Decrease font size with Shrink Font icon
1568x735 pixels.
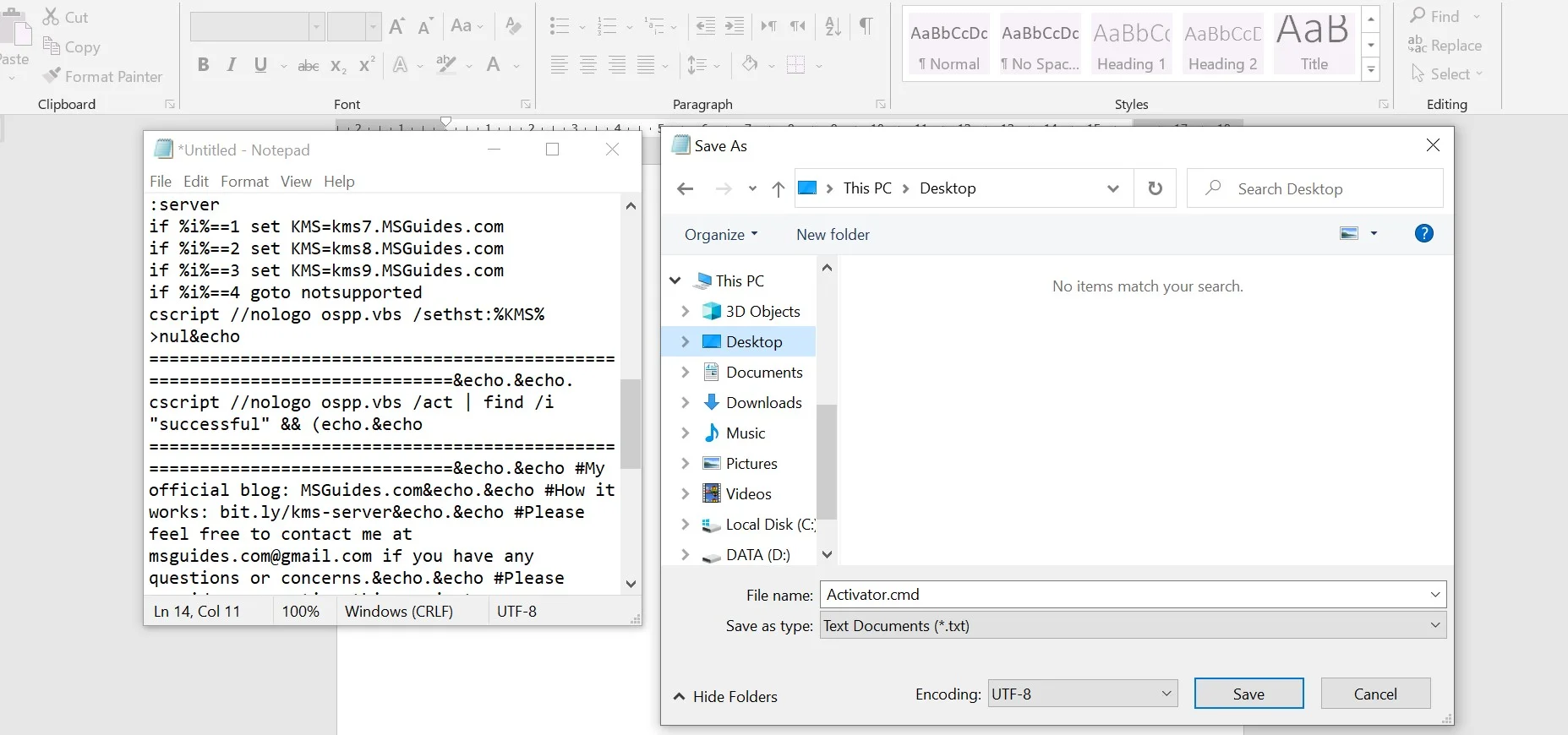pos(425,26)
